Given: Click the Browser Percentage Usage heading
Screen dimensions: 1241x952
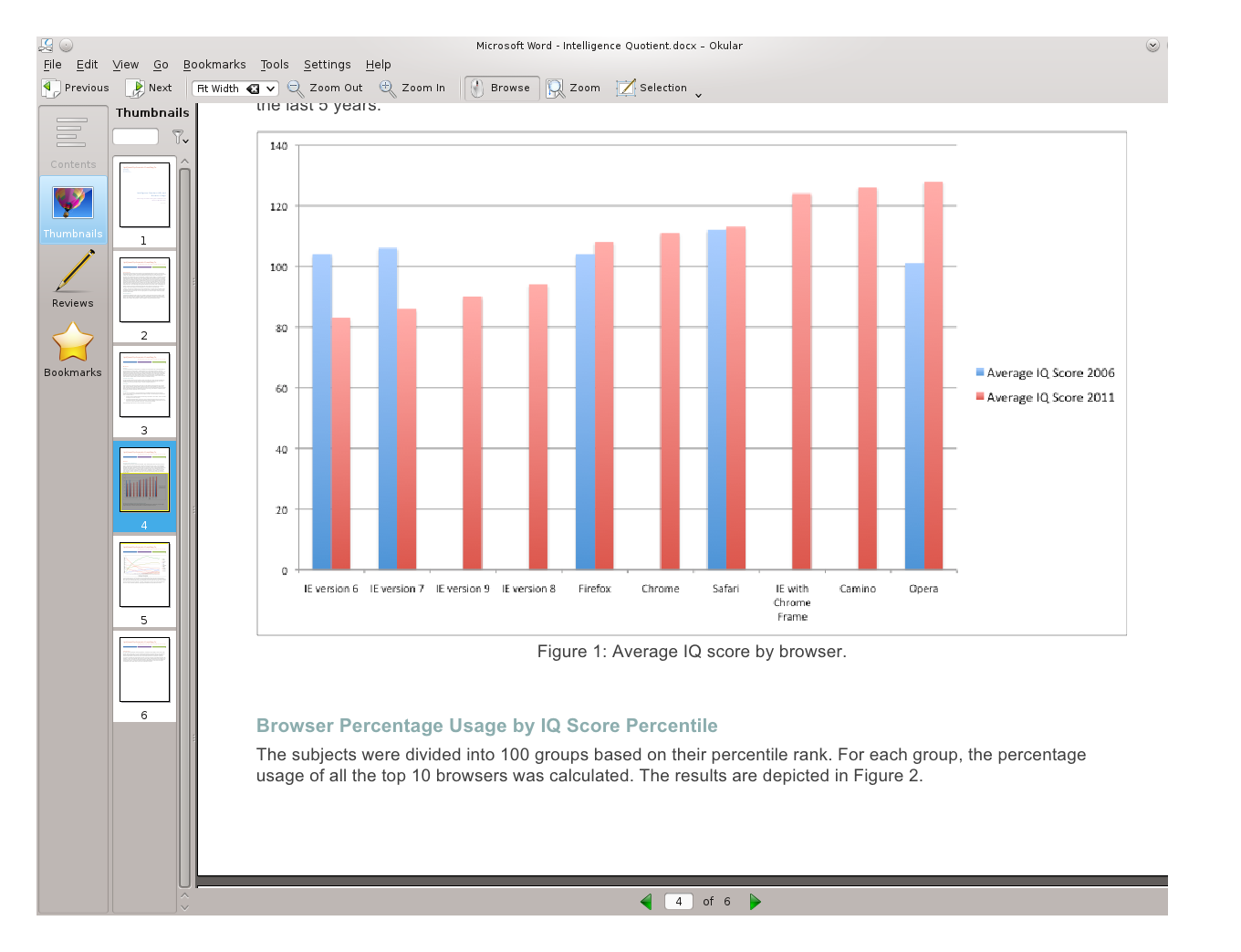Looking at the screenshot, I should pos(487,726).
